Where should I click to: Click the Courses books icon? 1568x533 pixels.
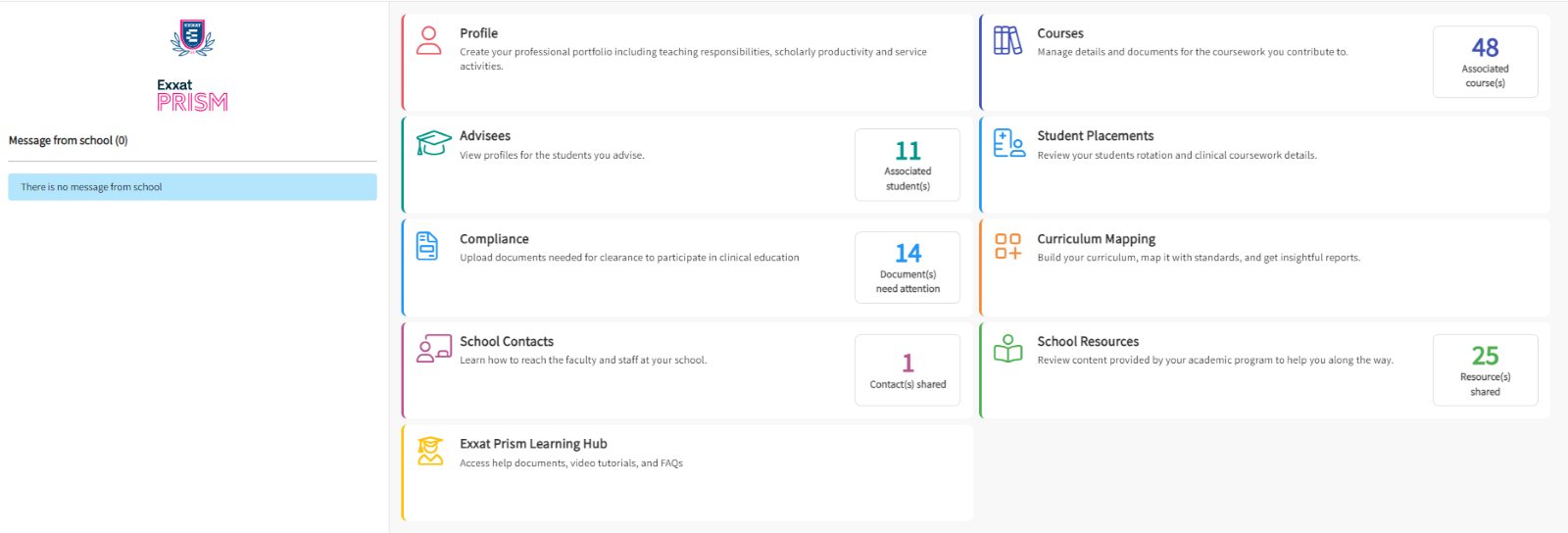1007,40
